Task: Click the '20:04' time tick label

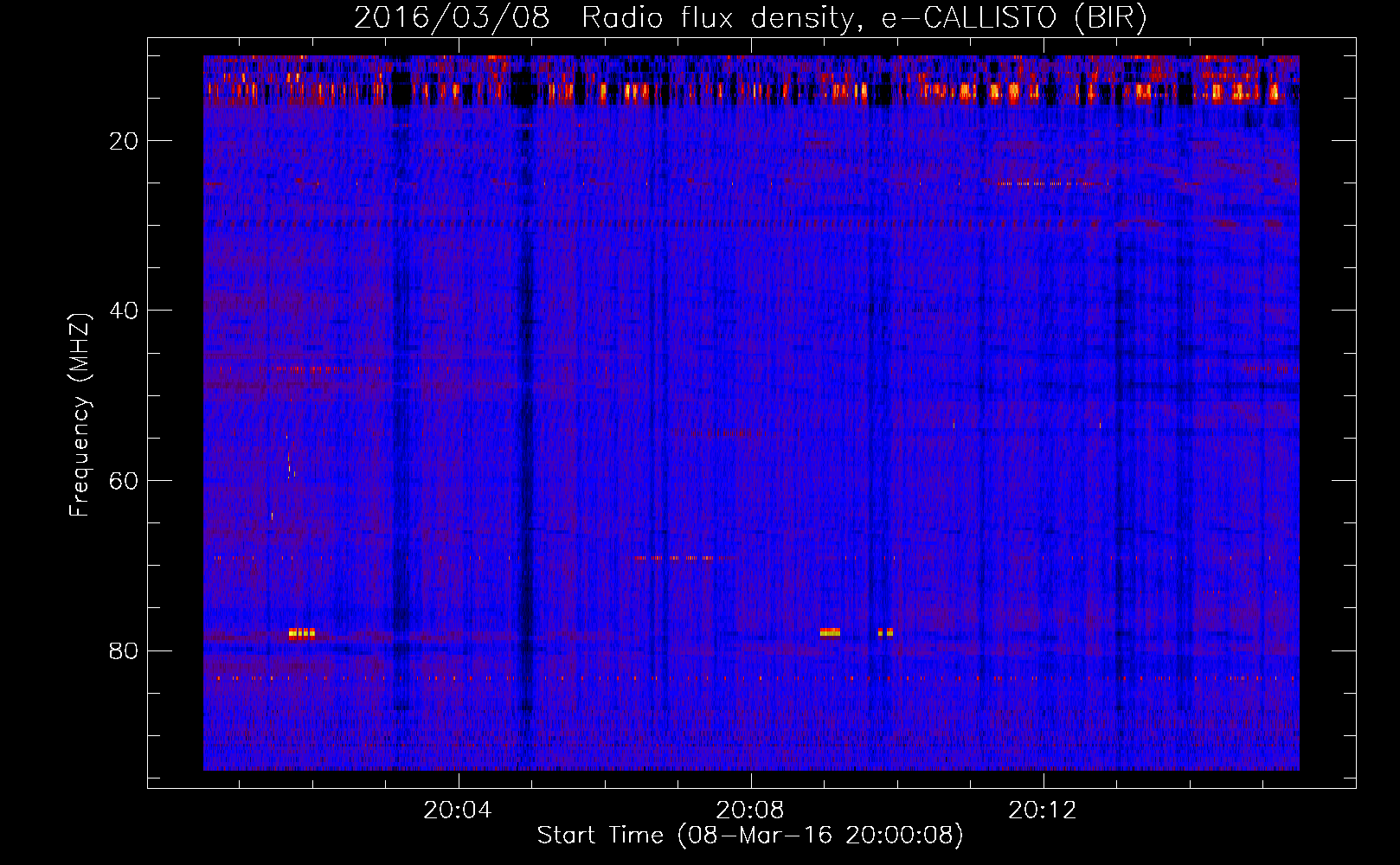Action: click(457, 811)
